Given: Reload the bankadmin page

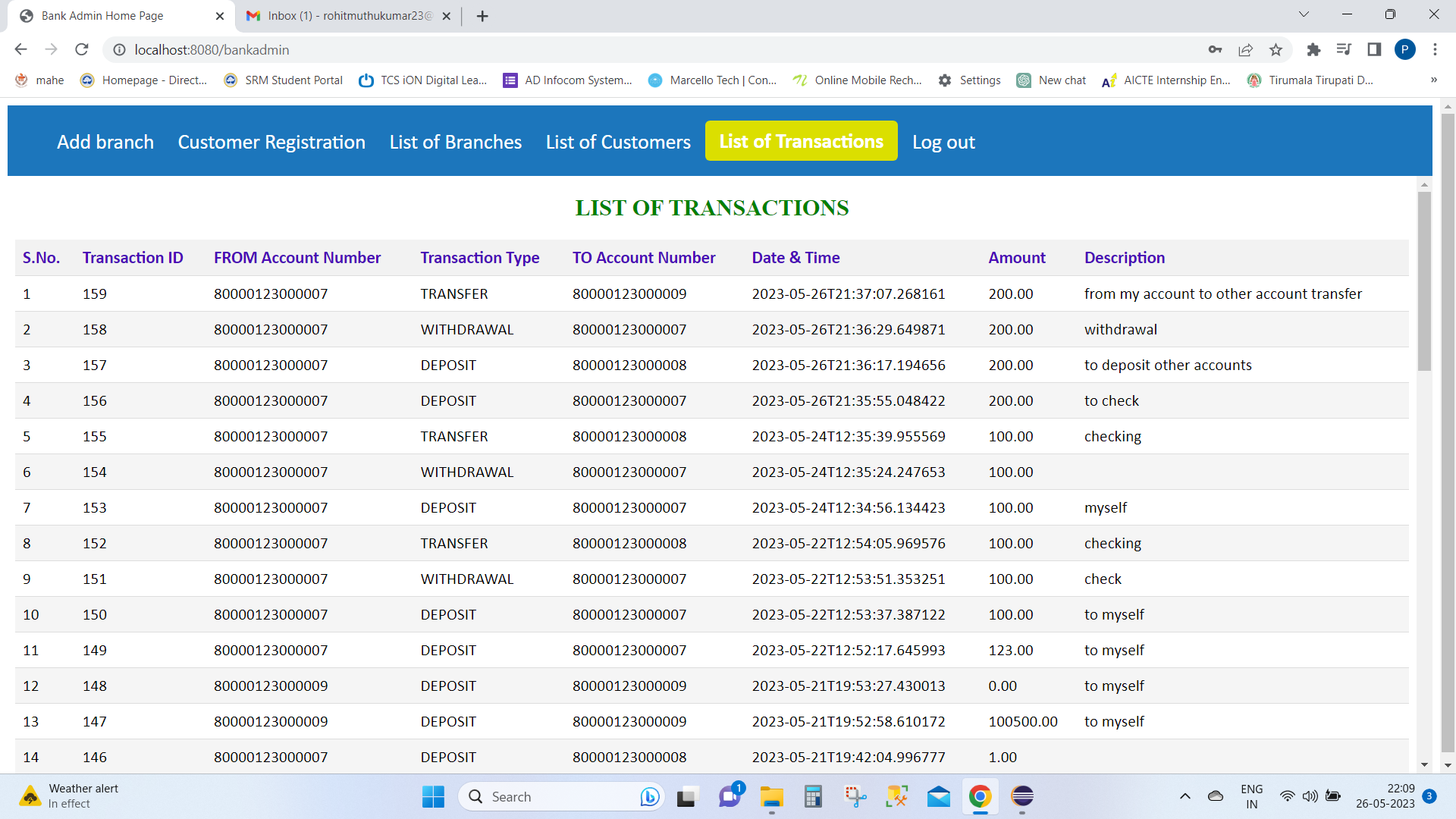Looking at the screenshot, I should (82, 49).
